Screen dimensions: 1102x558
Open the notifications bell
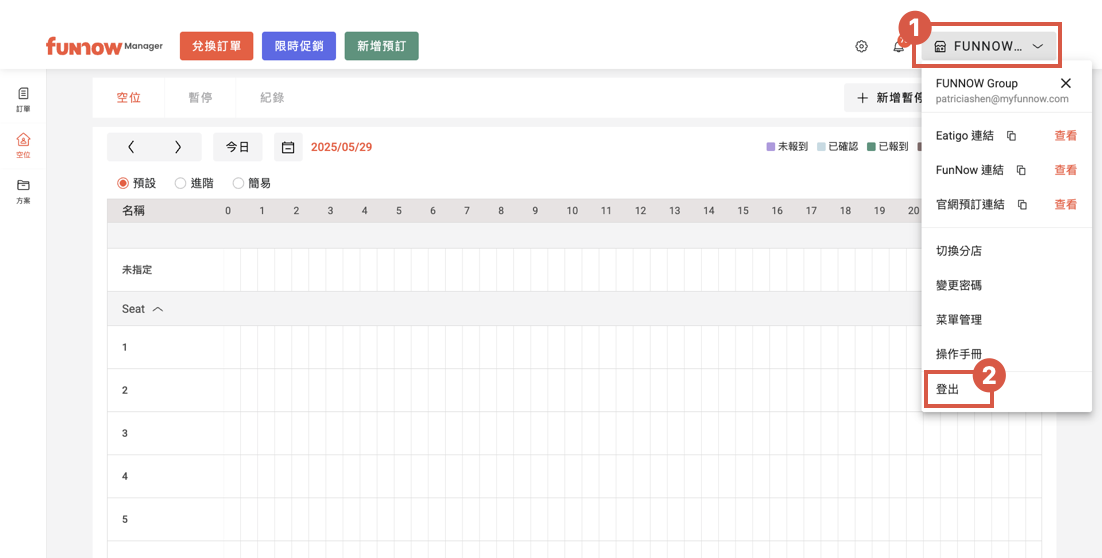pyautogui.click(x=898, y=47)
